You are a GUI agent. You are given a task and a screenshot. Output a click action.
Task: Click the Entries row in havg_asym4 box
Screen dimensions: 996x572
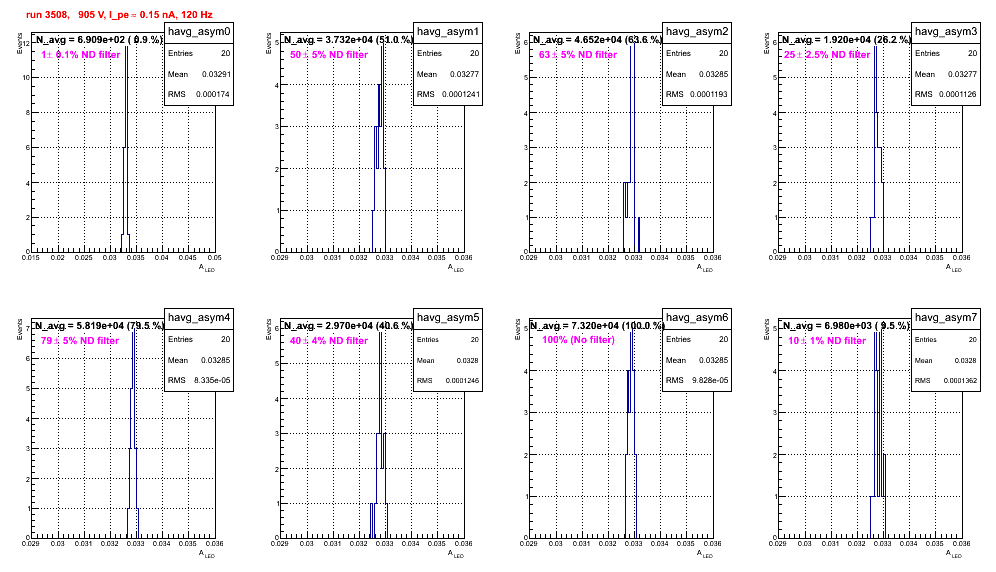[199, 339]
